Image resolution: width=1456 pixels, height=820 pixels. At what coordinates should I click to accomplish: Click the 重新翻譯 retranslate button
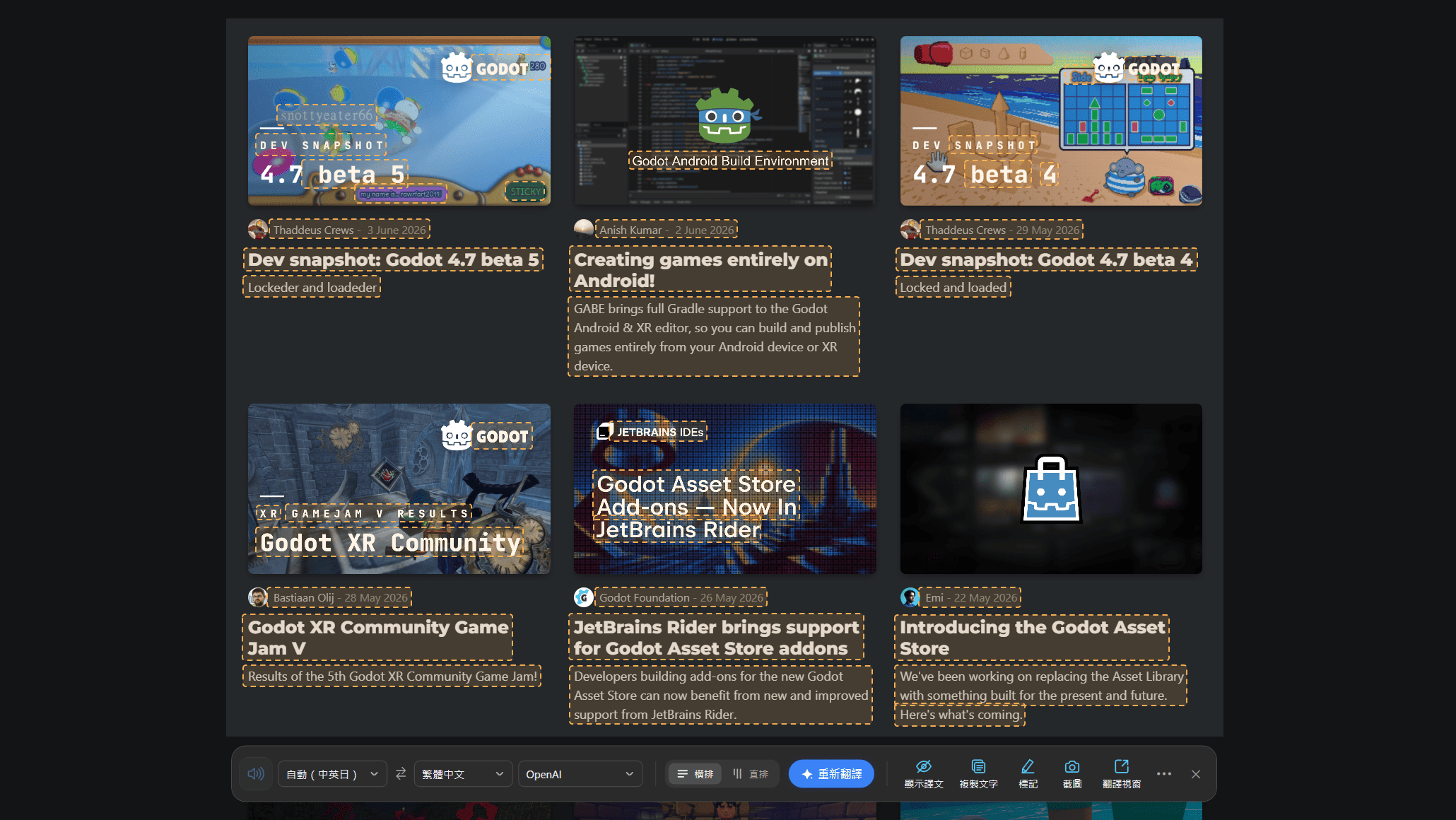831,774
